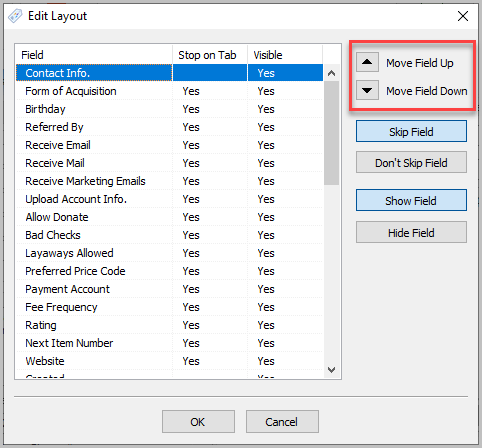Select the Rating field row

click(169, 325)
